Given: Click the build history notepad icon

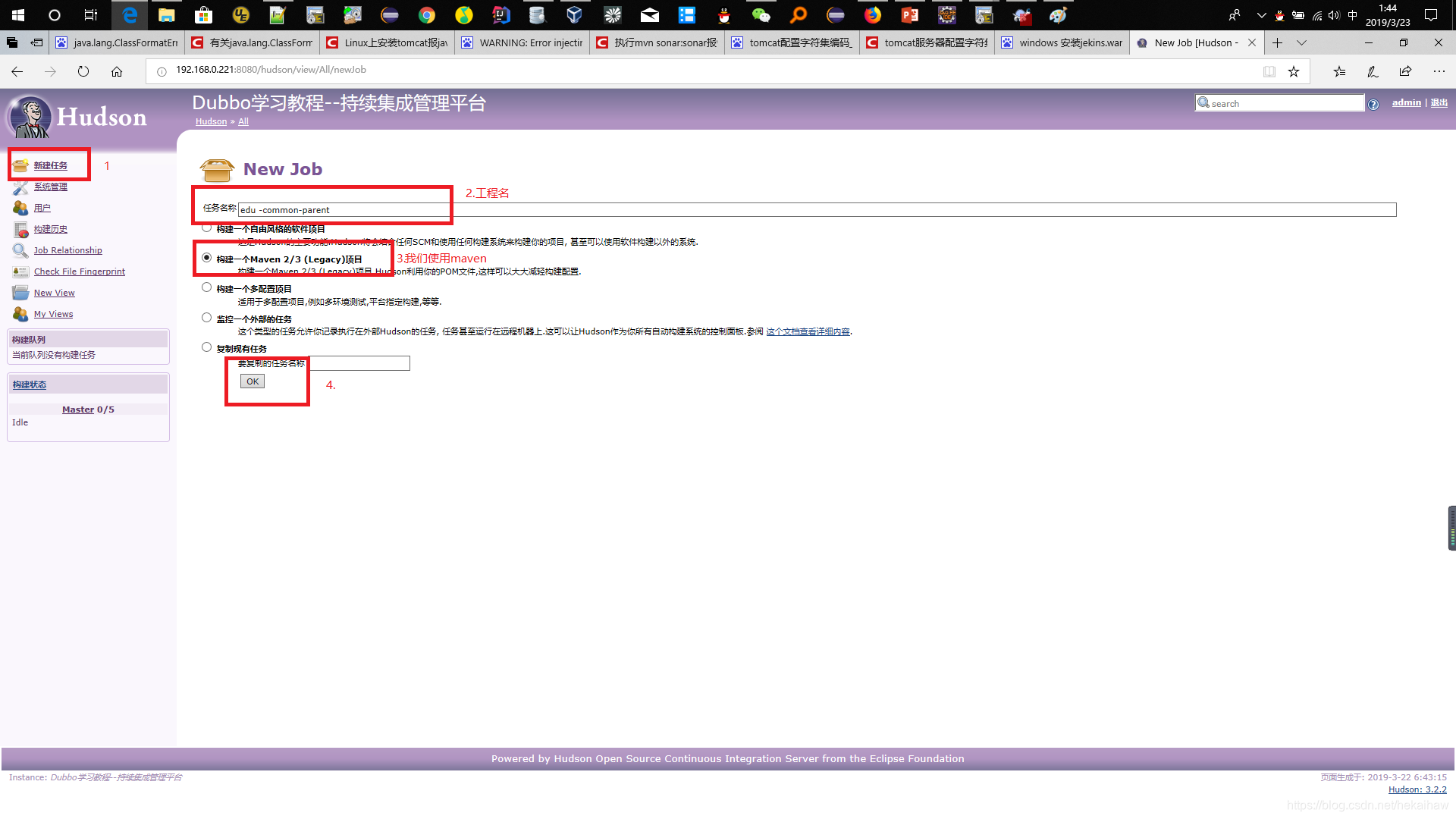Looking at the screenshot, I should click(20, 229).
